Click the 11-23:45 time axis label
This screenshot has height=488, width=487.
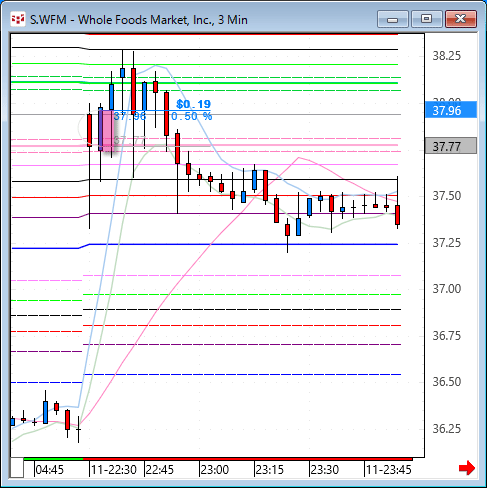389,470
